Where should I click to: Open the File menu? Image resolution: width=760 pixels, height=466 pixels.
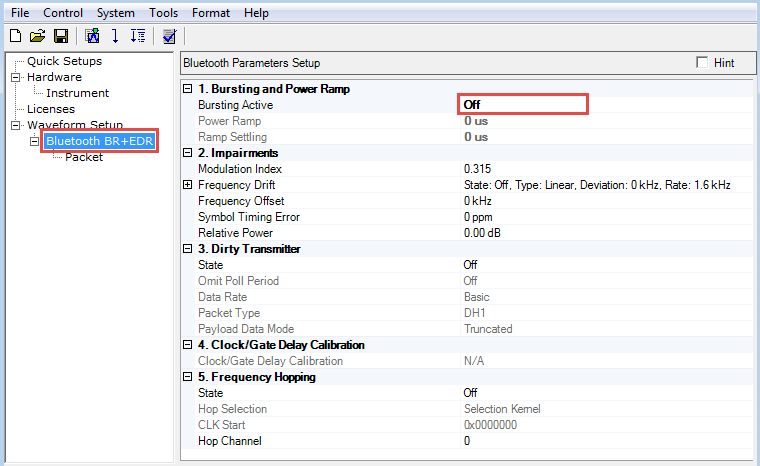20,13
